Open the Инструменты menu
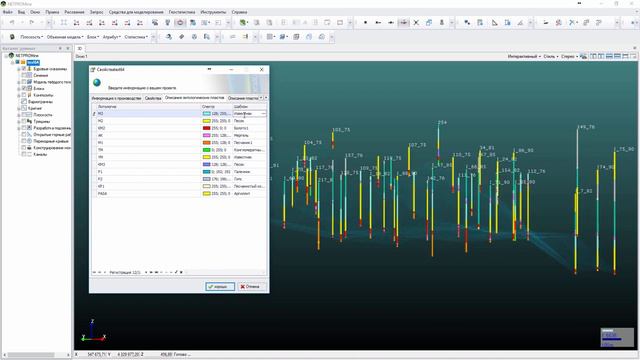640x360 pixels. click(x=213, y=12)
